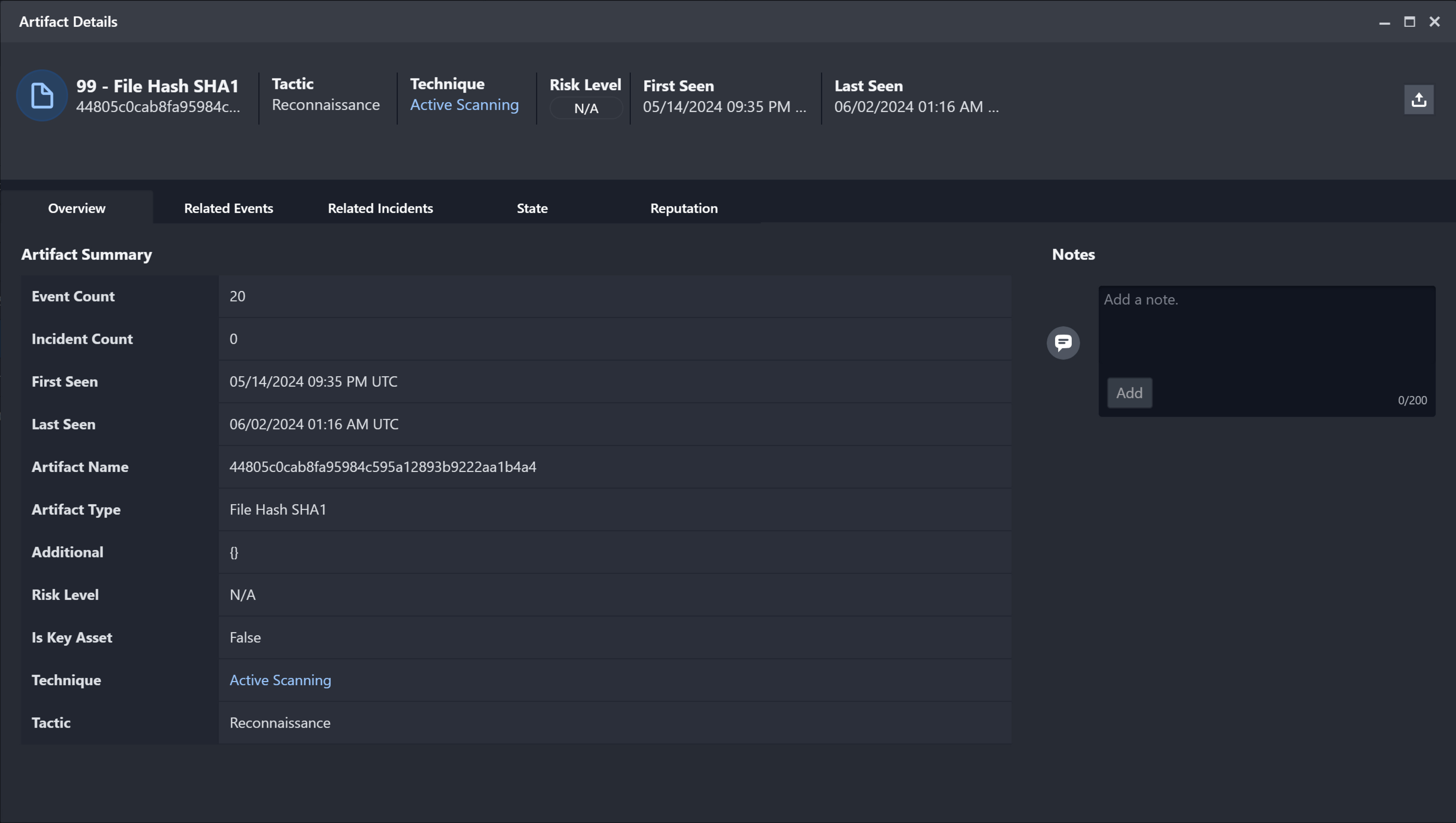Switch to the Related Events tab
Image resolution: width=1456 pixels, height=823 pixels.
228,207
